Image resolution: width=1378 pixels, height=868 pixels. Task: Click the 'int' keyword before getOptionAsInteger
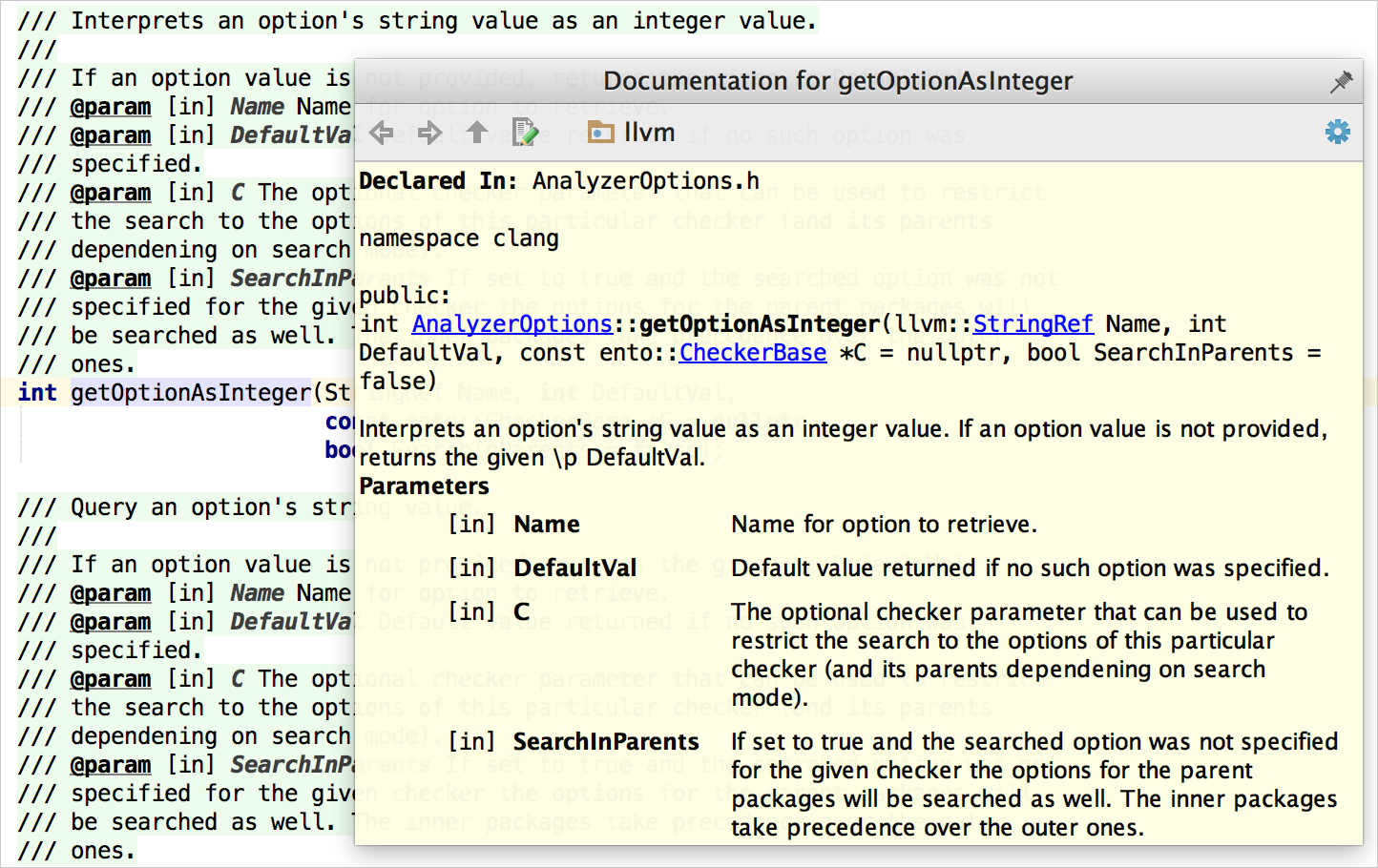(x=37, y=393)
